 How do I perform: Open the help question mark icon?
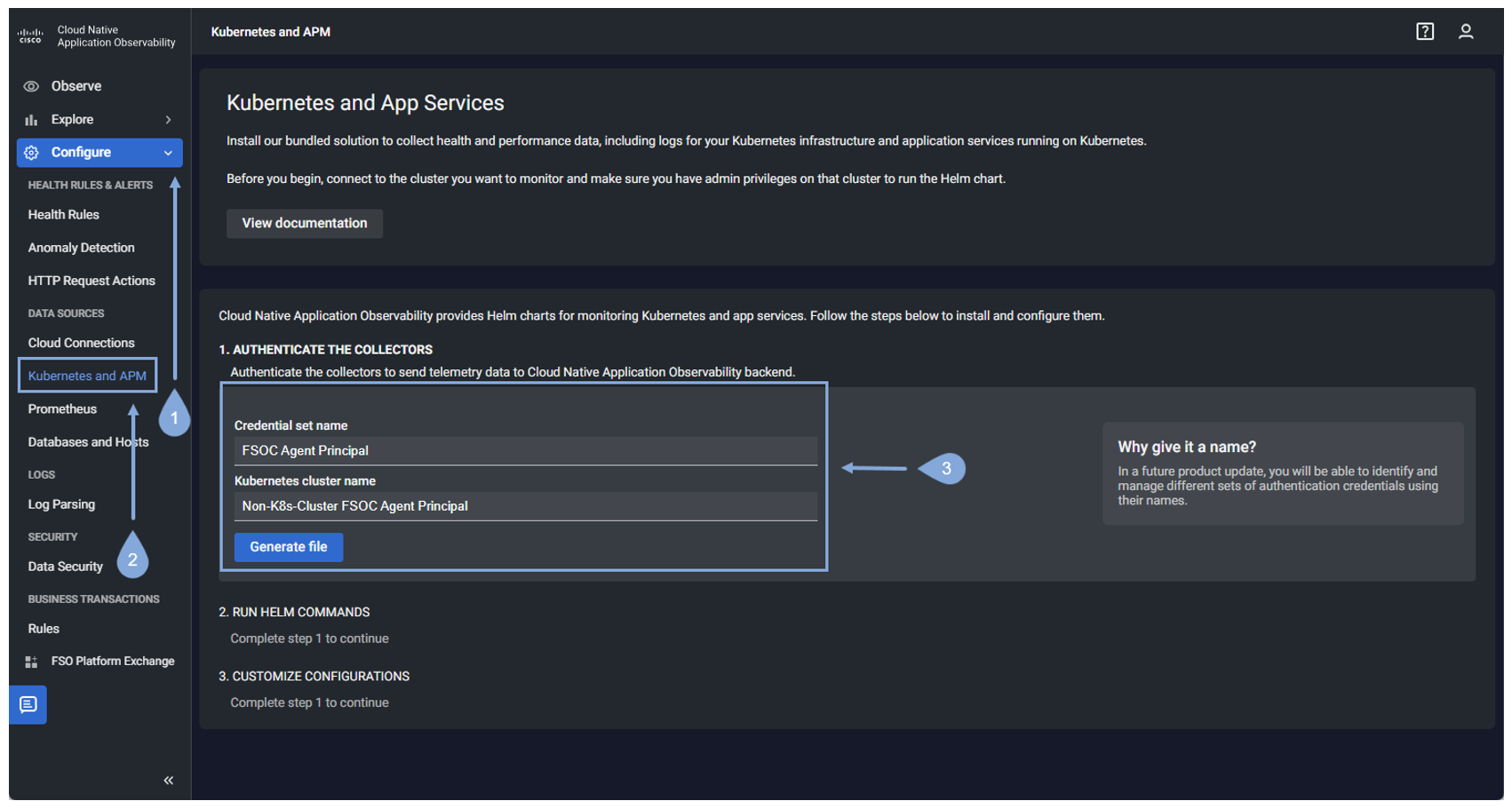(1425, 32)
